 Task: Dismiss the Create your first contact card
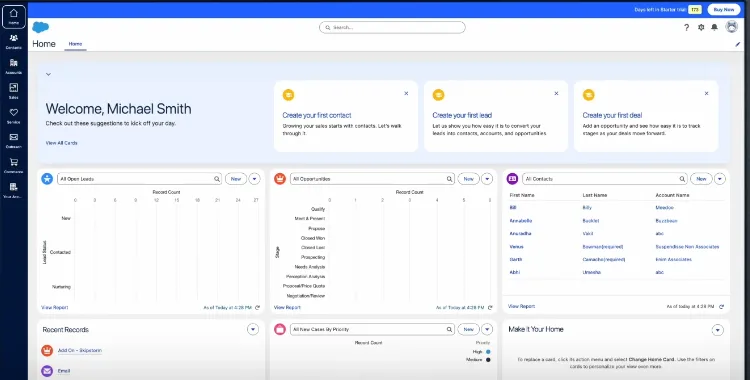click(x=406, y=93)
